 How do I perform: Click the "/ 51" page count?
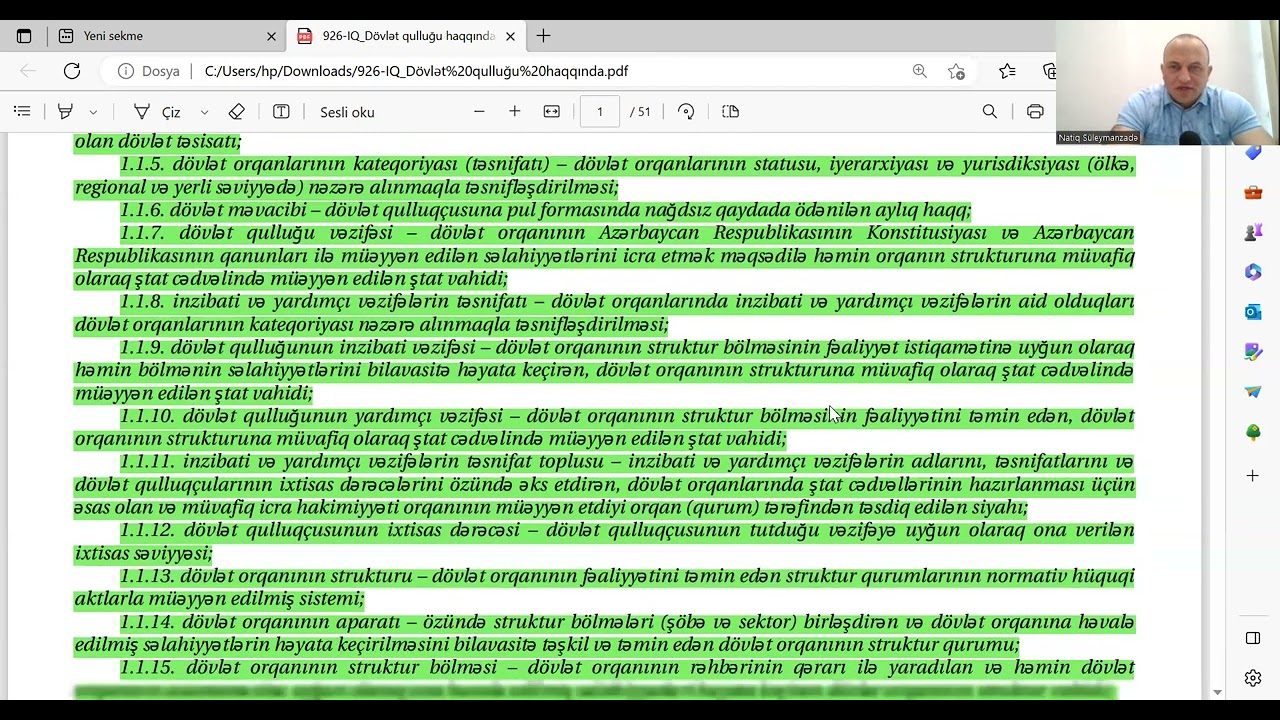640,112
